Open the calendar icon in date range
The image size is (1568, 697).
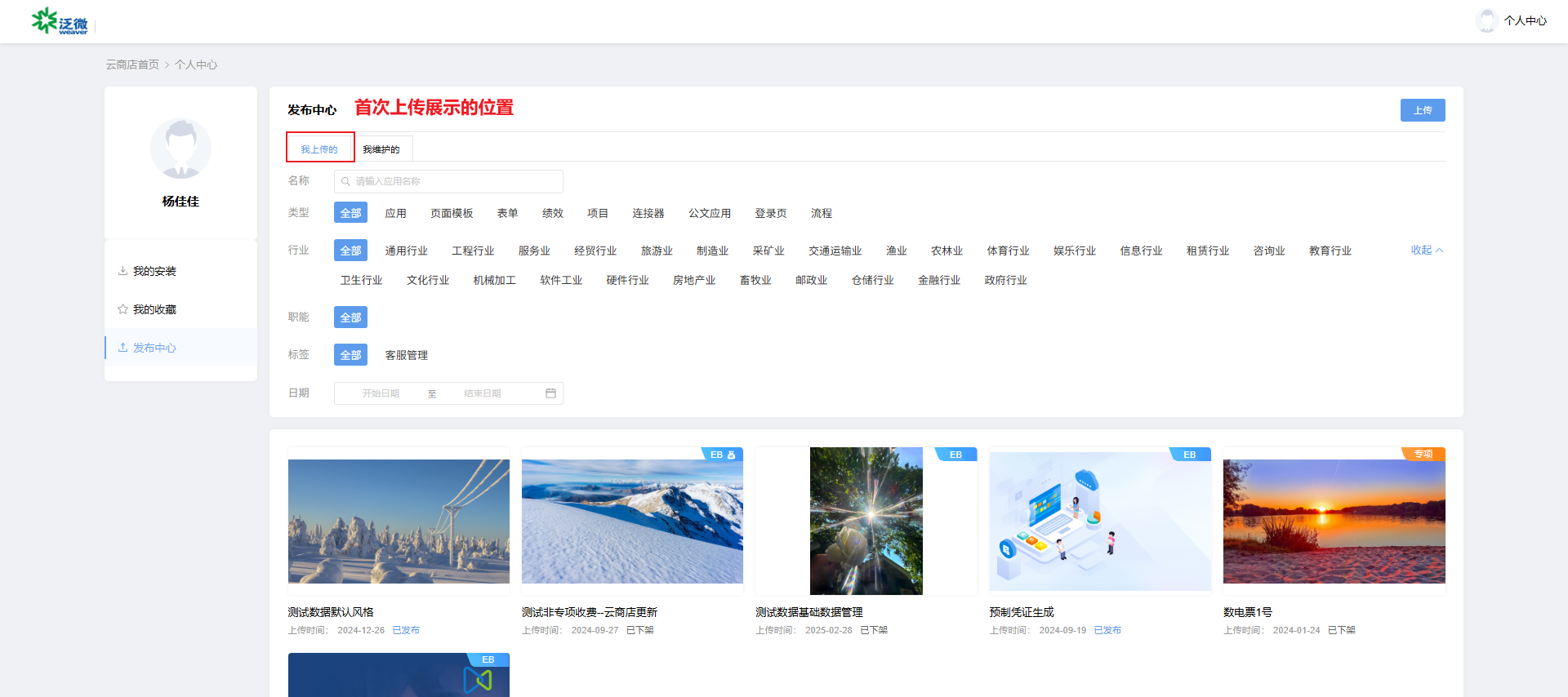tap(550, 393)
